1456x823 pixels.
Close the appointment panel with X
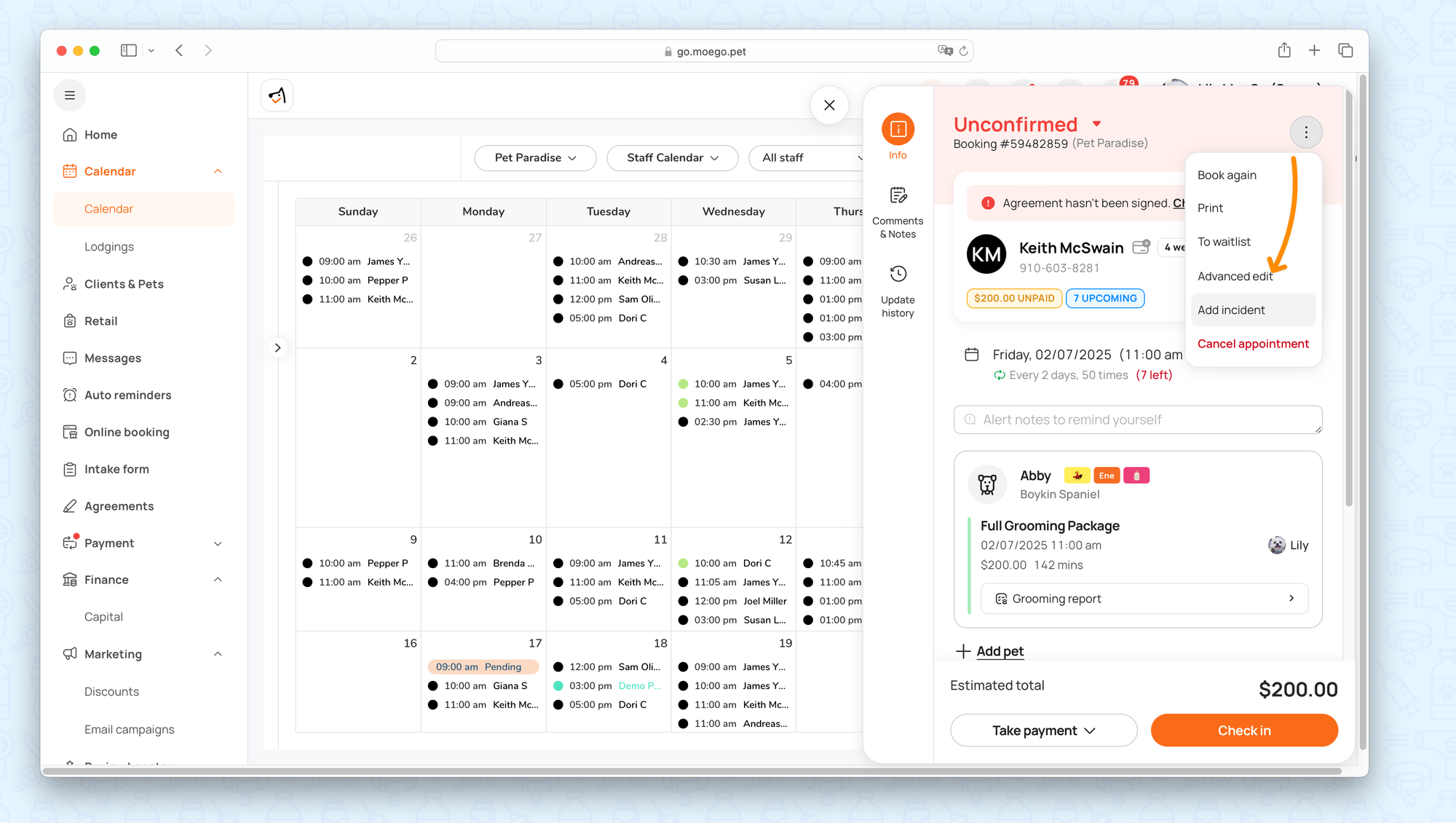pyautogui.click(x=829, y=105)
